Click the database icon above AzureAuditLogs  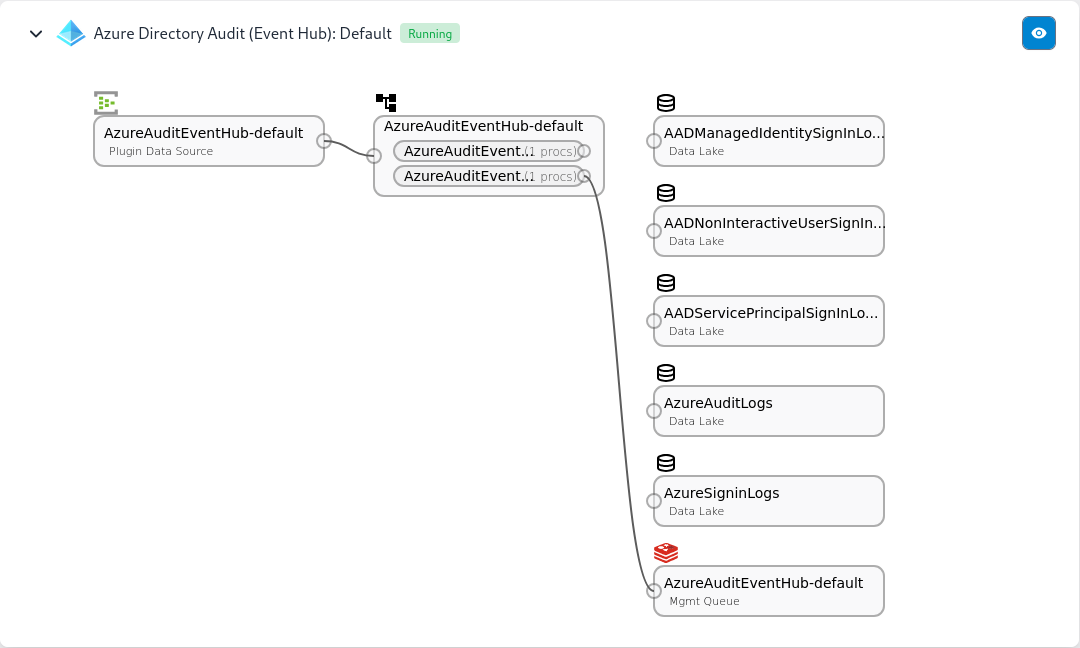coord(666,373)
